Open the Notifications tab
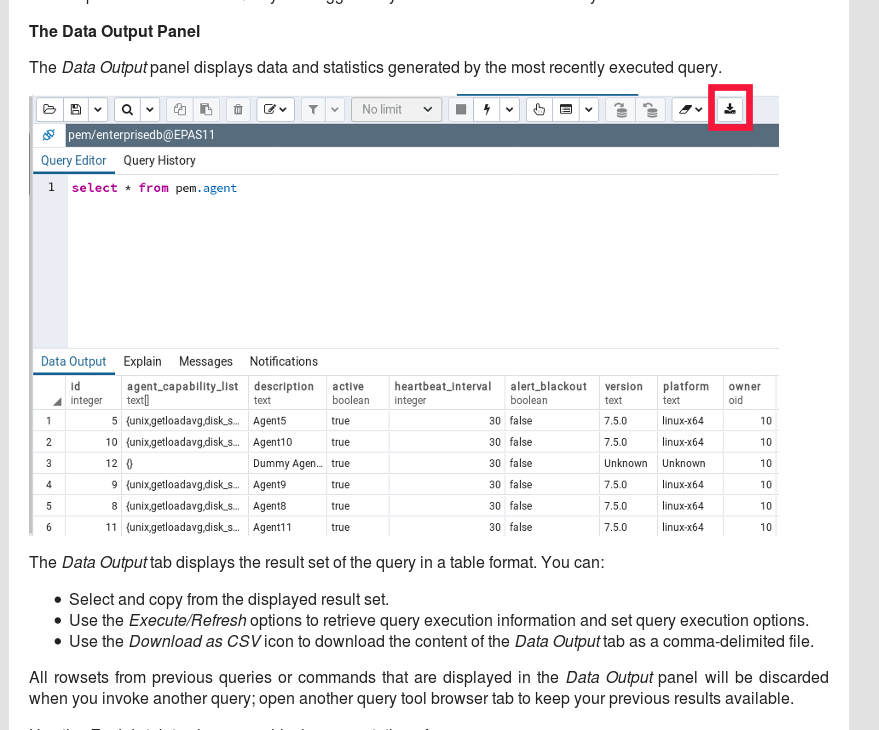 tap(283, 361)
